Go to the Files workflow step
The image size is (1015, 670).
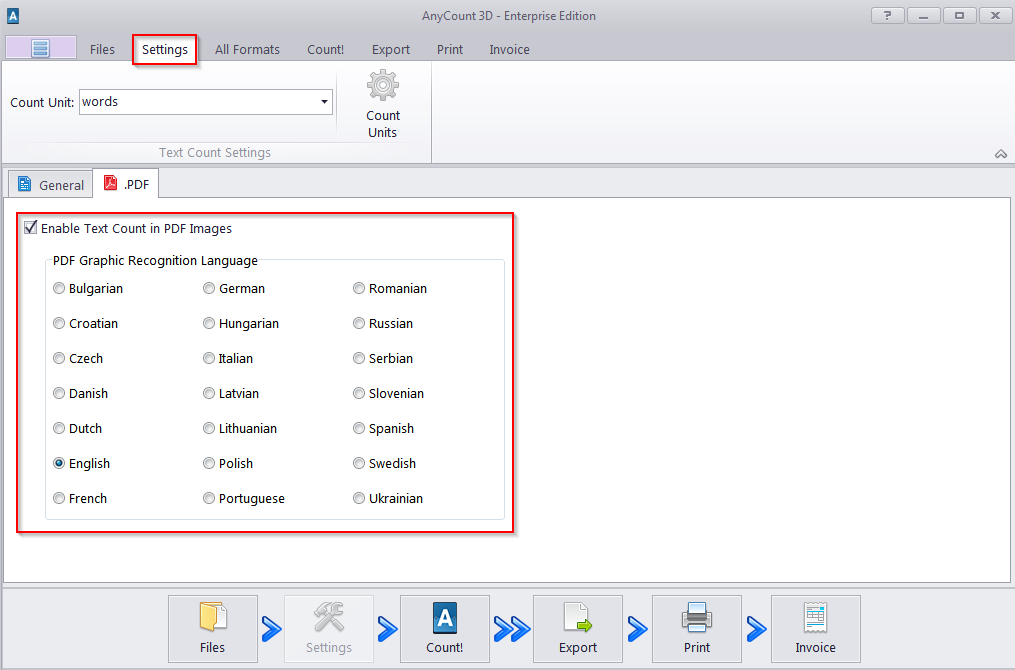213,629
